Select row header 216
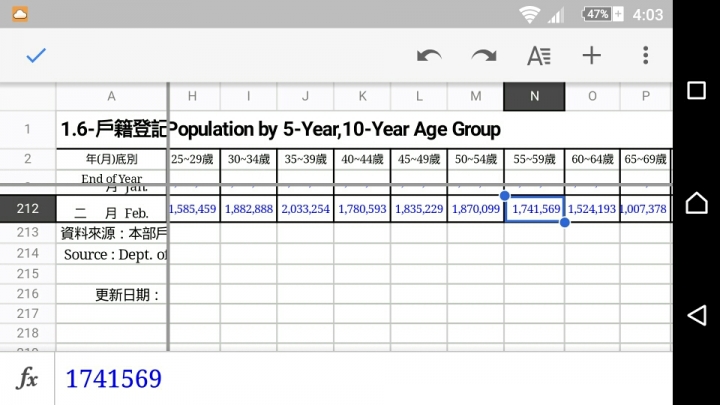The height and width of the screenshot is (405, 720). click(x=28, y=294)
